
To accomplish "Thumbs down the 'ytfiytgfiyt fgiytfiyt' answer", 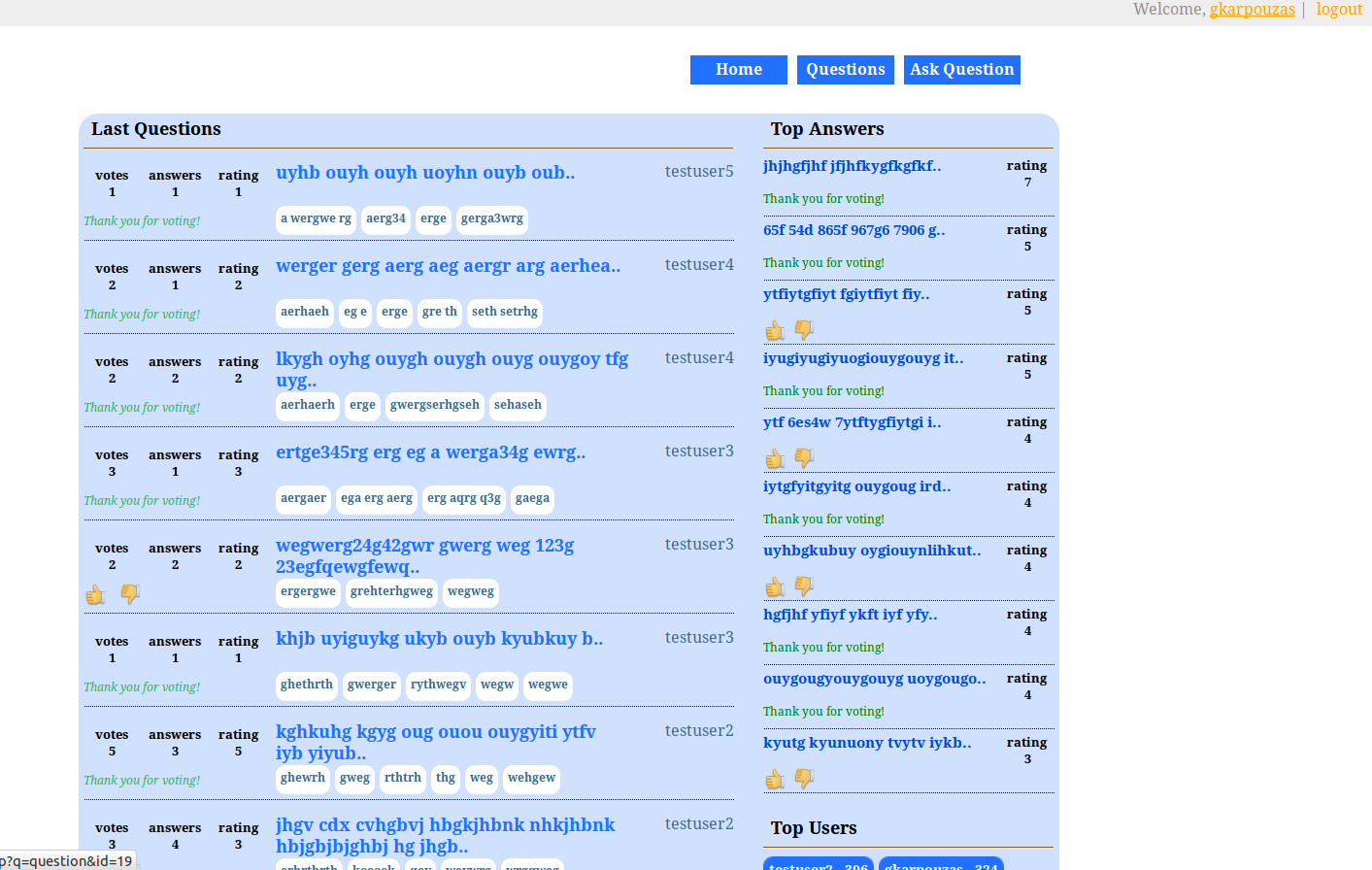I will point(804,330).
